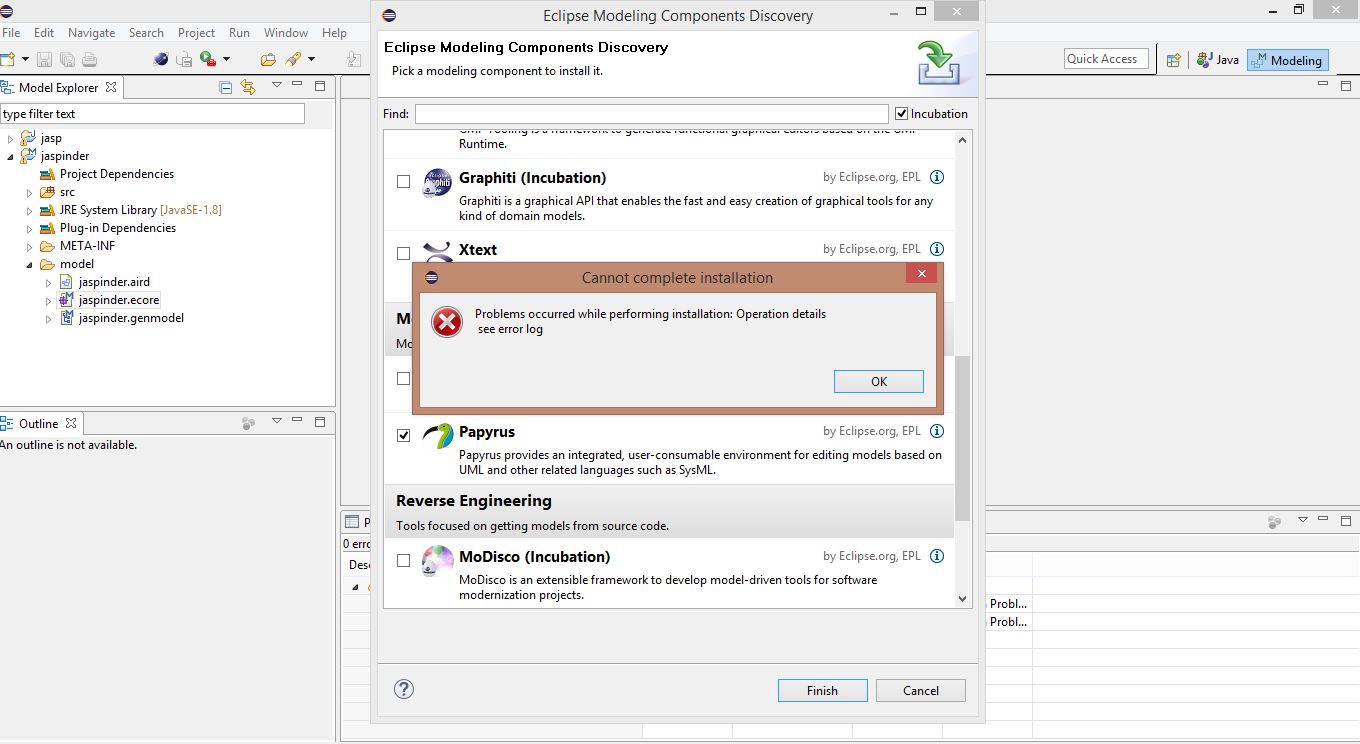This screenshot has height=744, width=1360.
Task: Click the Quick Access field
Action: click(x=1104, y=59)
